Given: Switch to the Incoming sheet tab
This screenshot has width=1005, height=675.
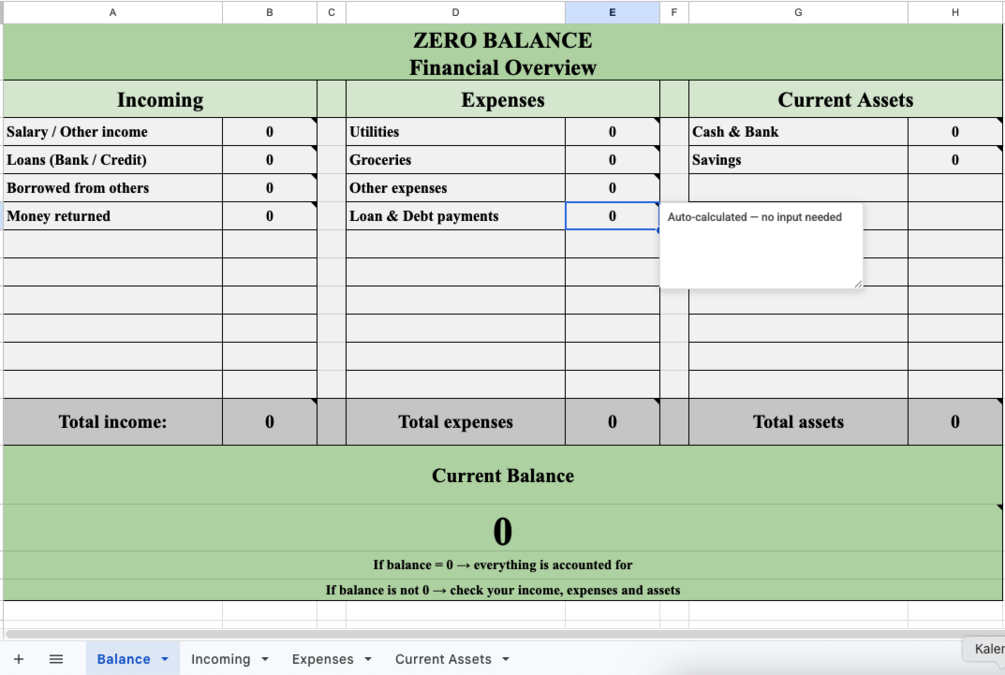Looking at the screenshot, I should tap(220, 659).
